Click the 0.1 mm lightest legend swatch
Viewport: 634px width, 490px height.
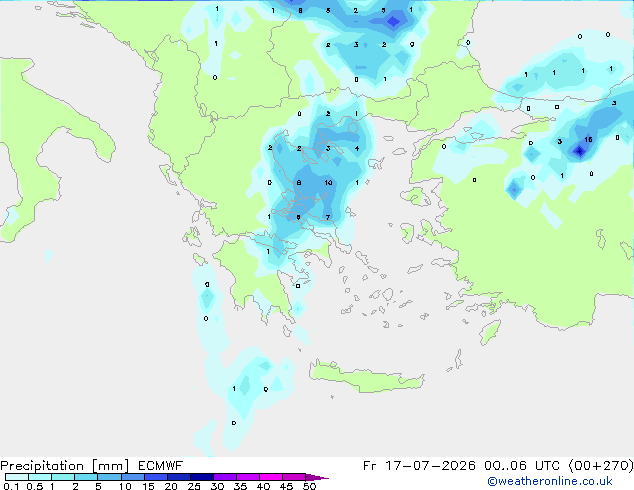[17, 477]
